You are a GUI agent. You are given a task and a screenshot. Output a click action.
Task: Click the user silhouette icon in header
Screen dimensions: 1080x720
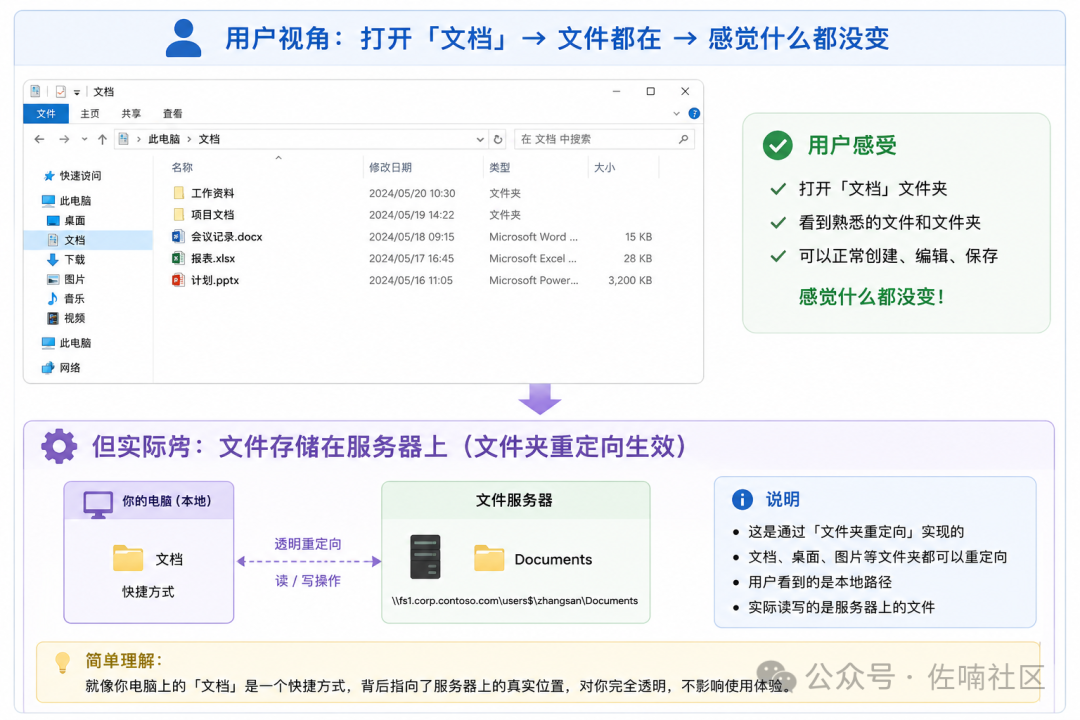click(183, 38)
